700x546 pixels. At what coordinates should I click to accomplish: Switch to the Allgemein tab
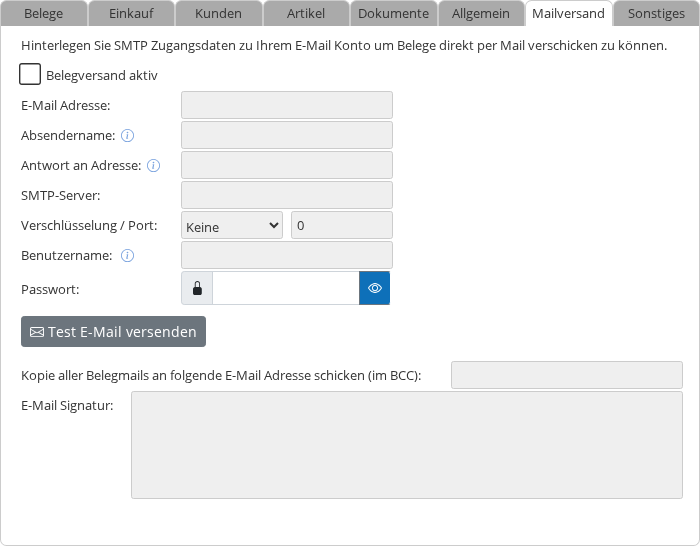pyautogui.click(x=480, y=14)
